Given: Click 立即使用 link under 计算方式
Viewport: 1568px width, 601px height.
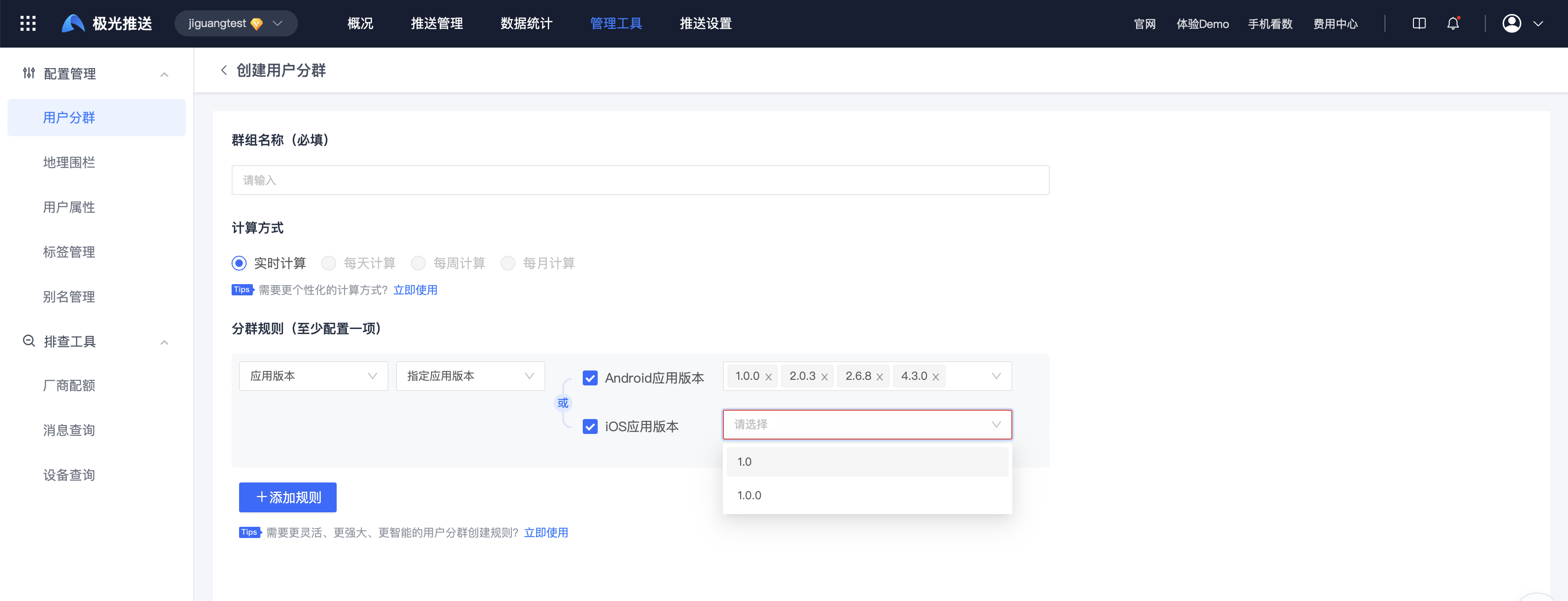Looking at the screenshot, I should (x=415, y=290).
